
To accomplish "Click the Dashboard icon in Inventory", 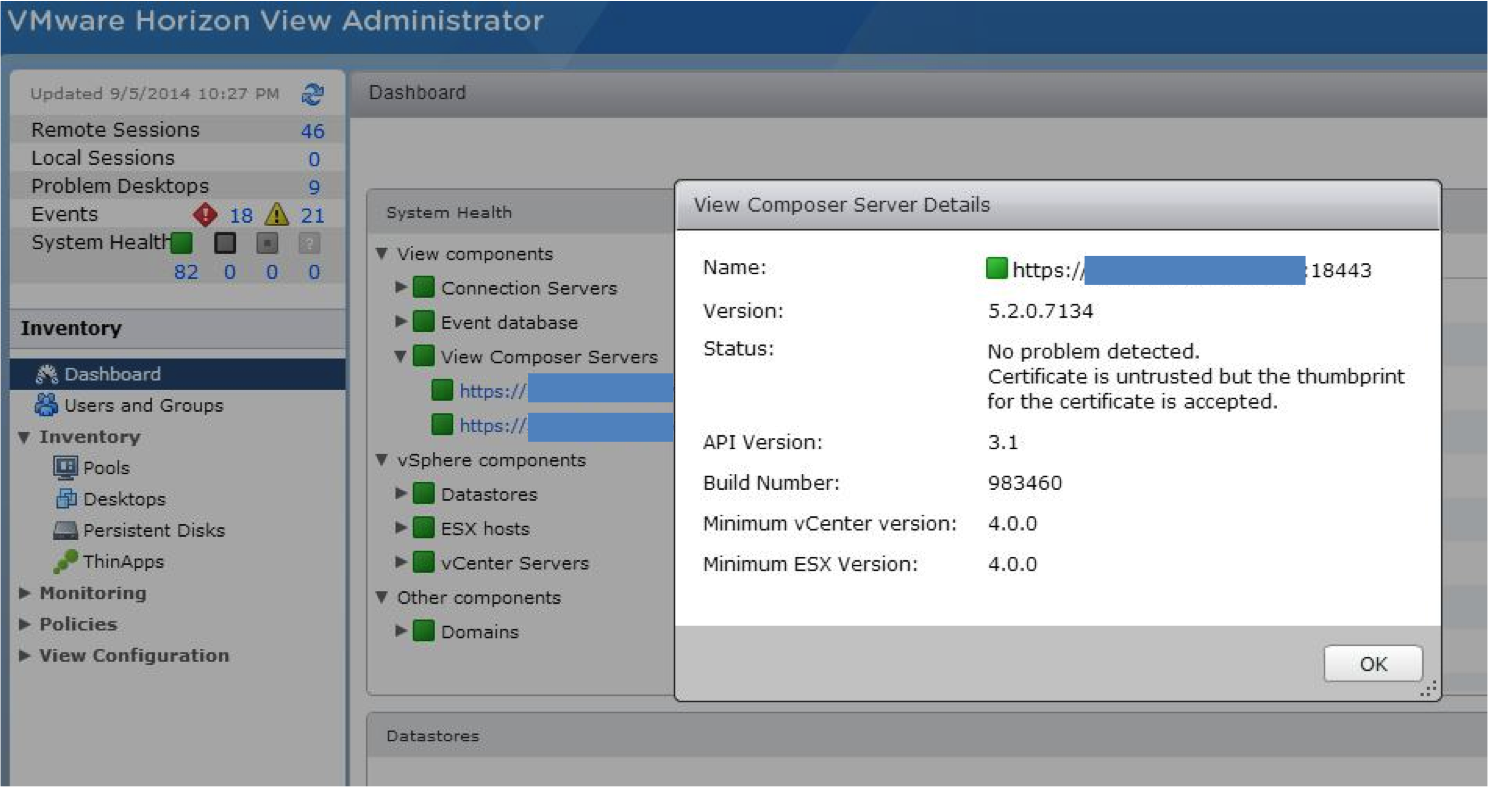I will (x=47, y=375).
